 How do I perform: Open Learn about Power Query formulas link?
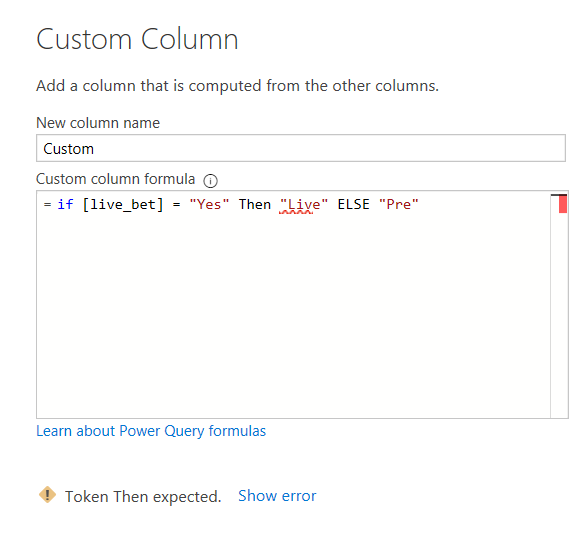tap(151, 431)
